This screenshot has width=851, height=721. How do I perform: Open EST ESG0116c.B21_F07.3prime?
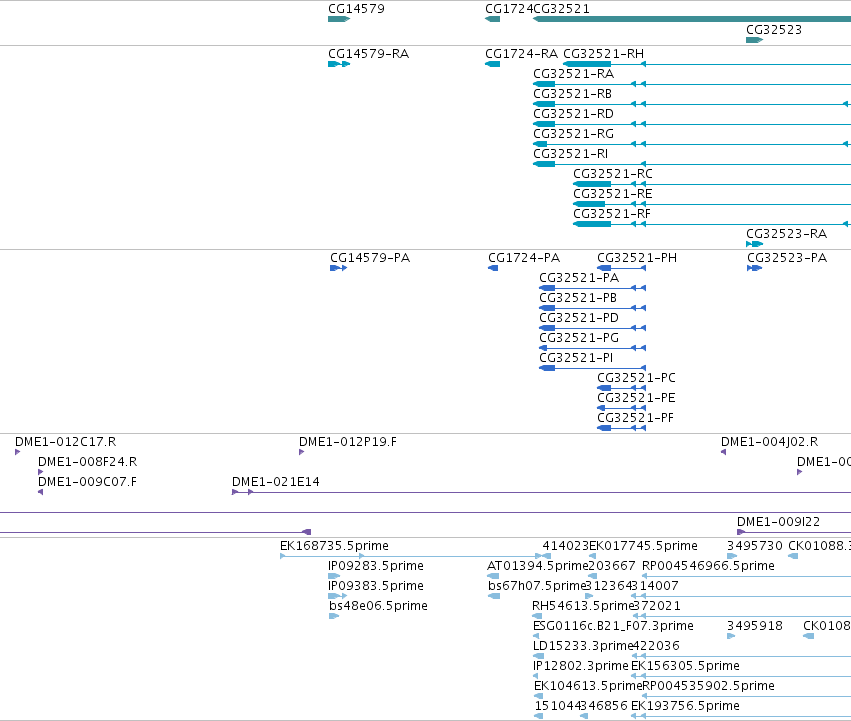click(613, 627)
